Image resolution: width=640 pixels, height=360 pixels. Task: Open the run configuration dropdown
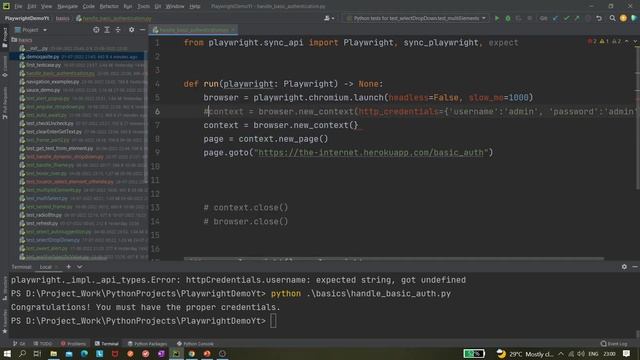[x=416, y=18]
